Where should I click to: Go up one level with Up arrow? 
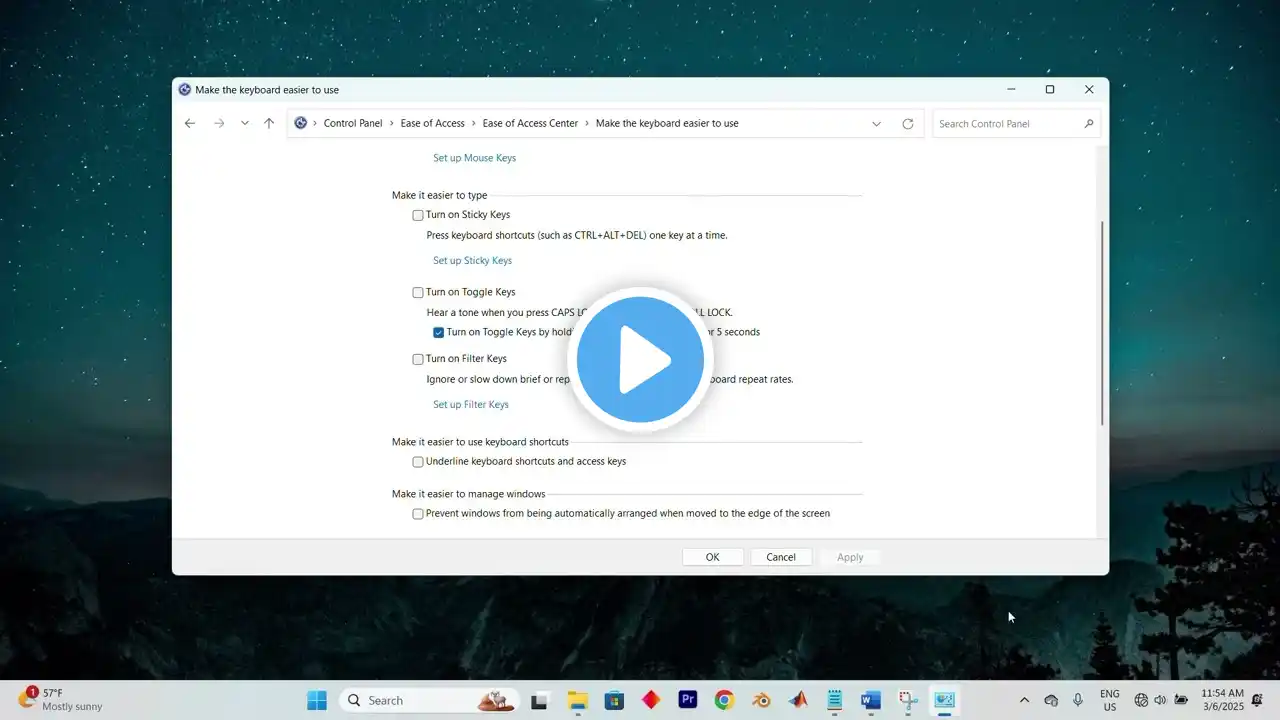(269, 123)
